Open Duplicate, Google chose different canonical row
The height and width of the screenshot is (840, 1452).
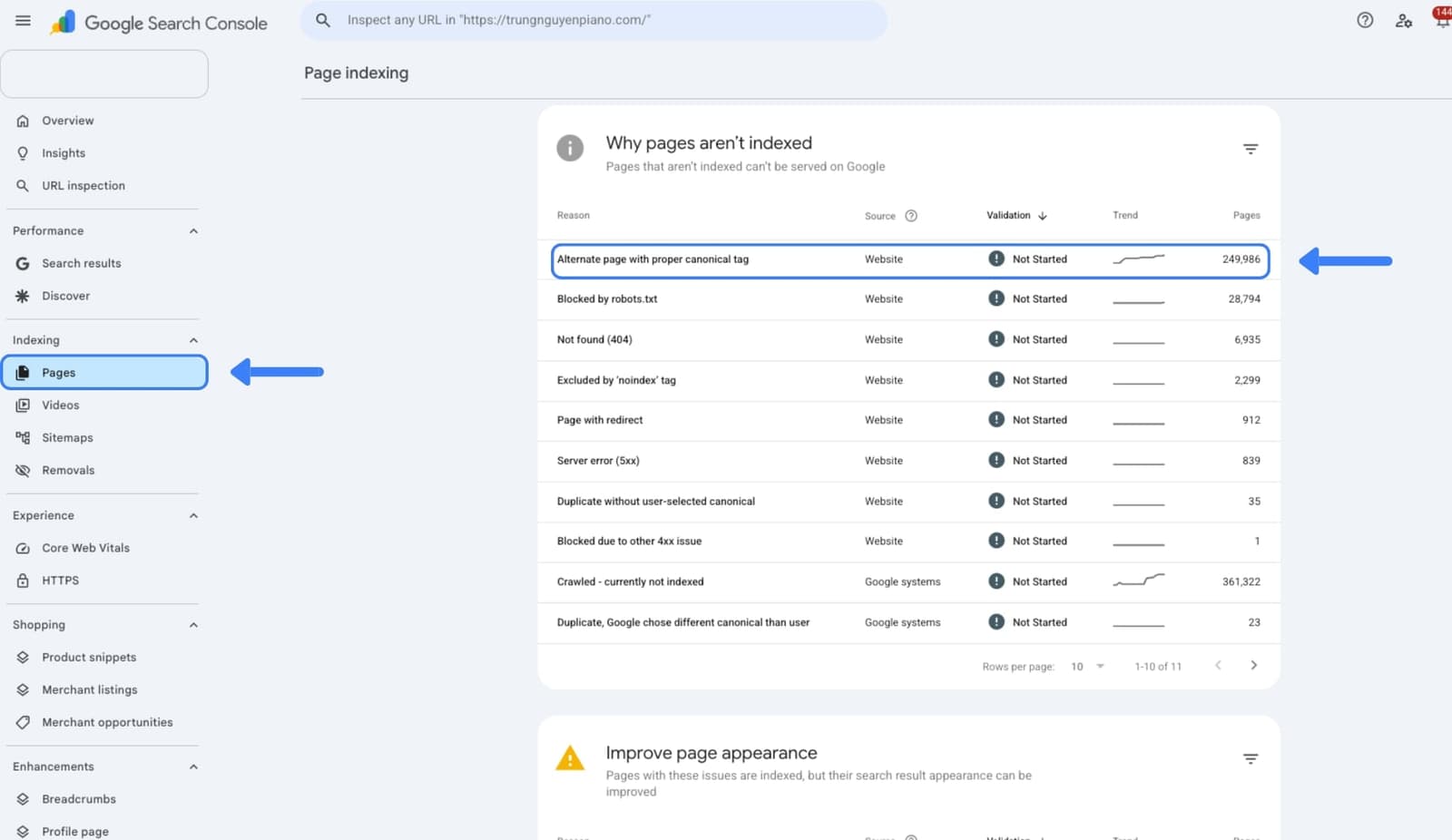coord(909,623)
